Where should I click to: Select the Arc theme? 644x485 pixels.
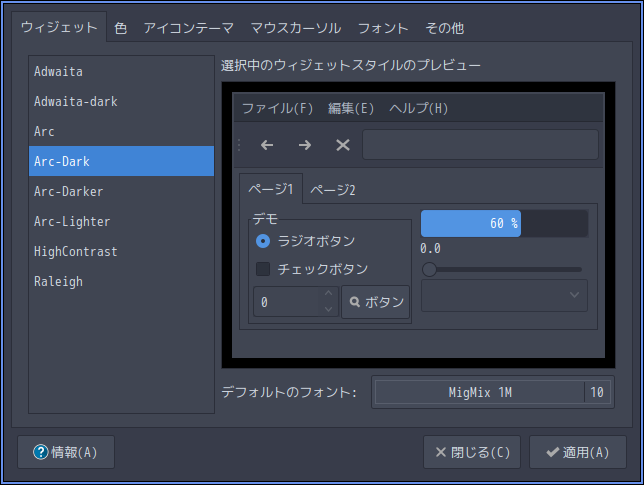click(122, 131)
